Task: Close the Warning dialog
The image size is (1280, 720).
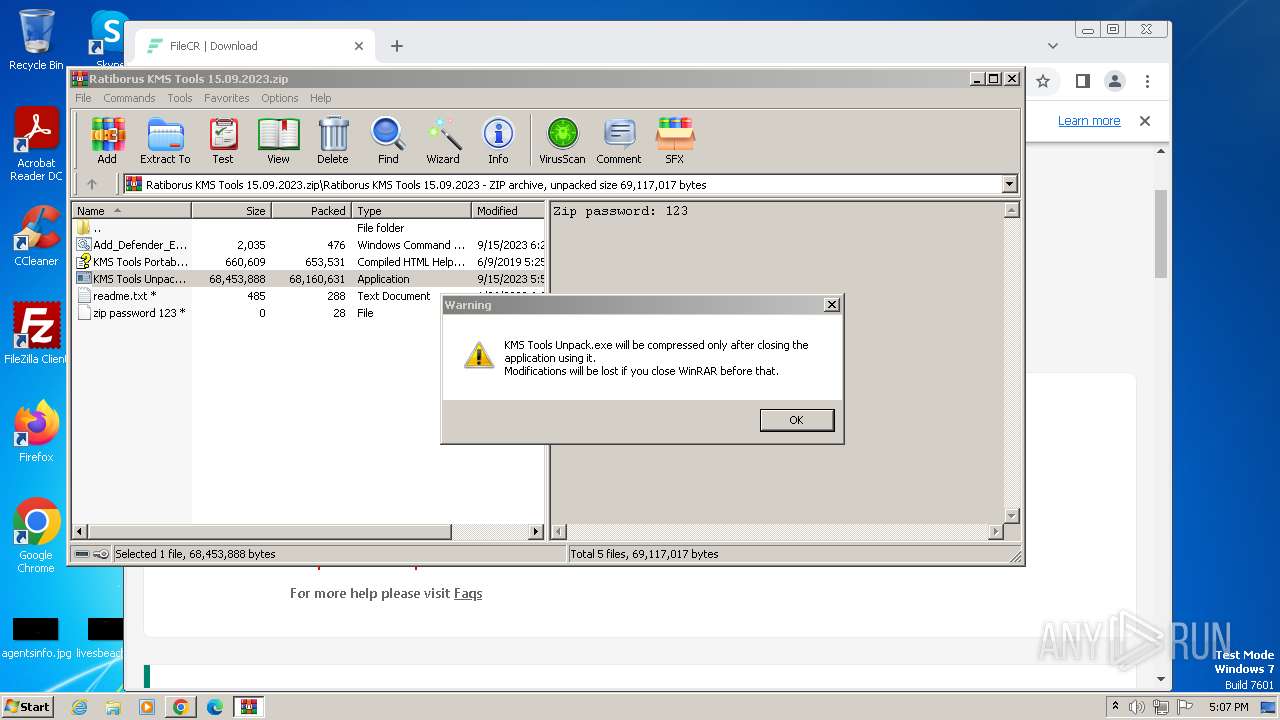Action: tap(831, 304)
